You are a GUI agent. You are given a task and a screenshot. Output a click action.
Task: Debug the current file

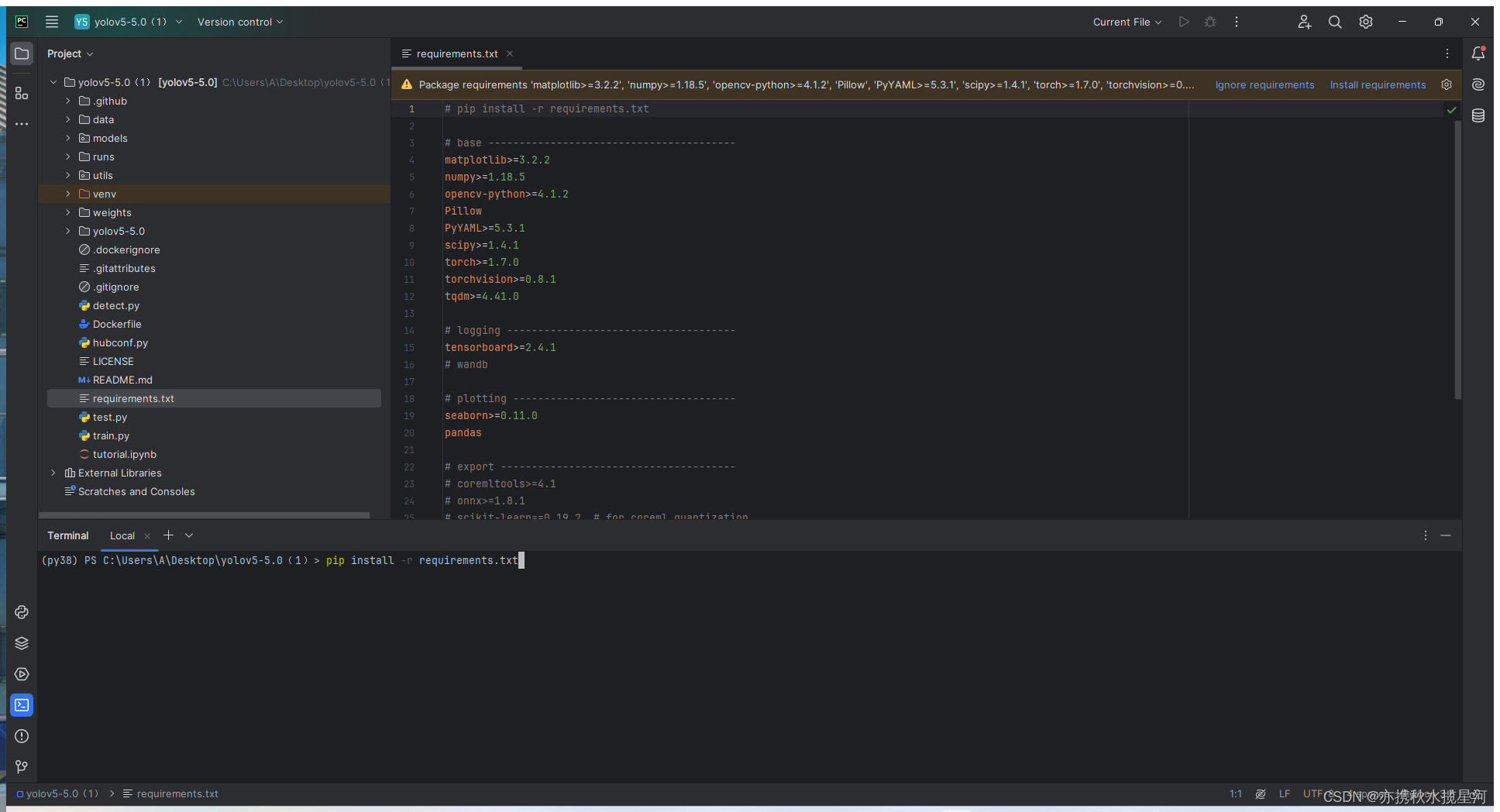(1210, 22)
